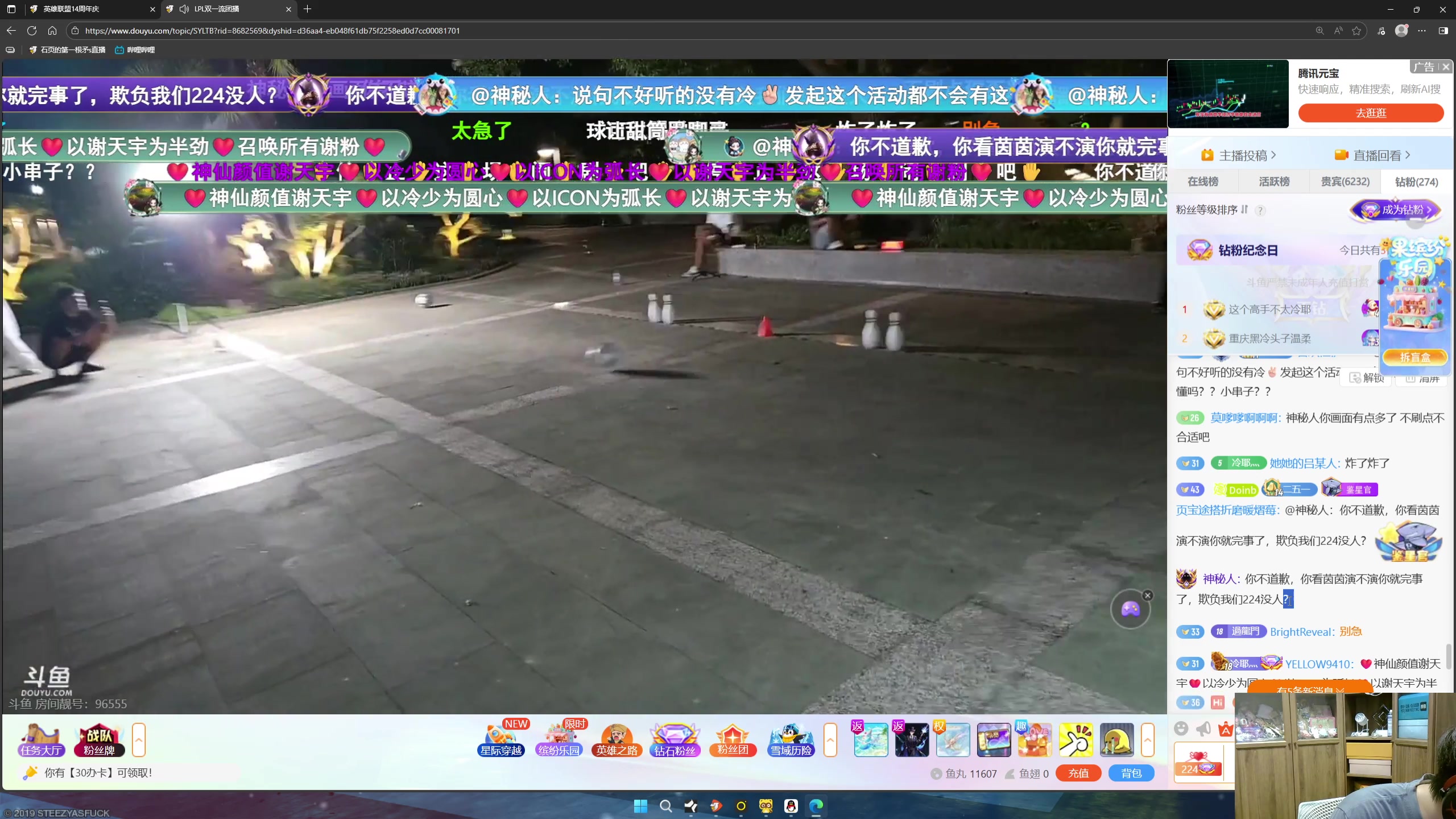This screenshot has width=1456, height=819.
Task: Close the floating gamepad widget
Action: tap(1148, 595)
